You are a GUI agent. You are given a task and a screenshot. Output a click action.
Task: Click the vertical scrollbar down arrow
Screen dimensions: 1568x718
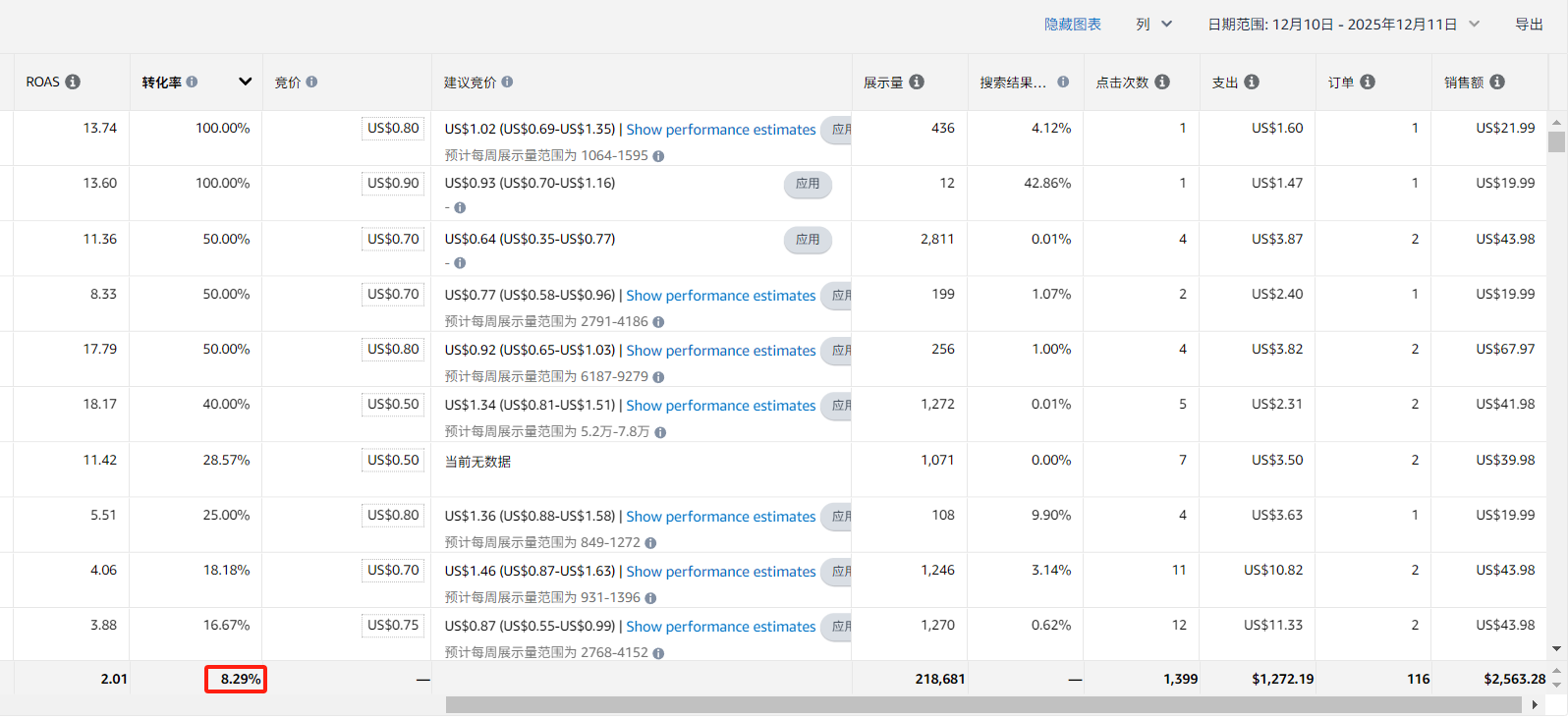click(1556, 649)
